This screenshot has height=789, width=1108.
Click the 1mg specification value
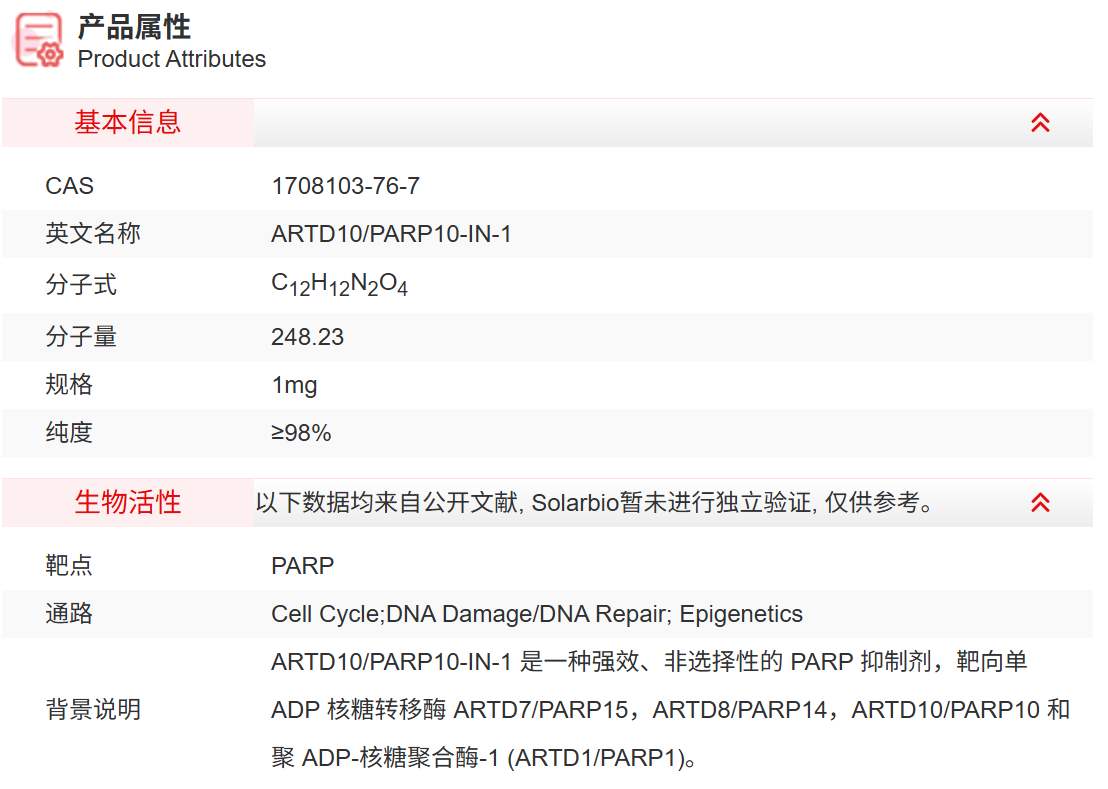(294, 385)
